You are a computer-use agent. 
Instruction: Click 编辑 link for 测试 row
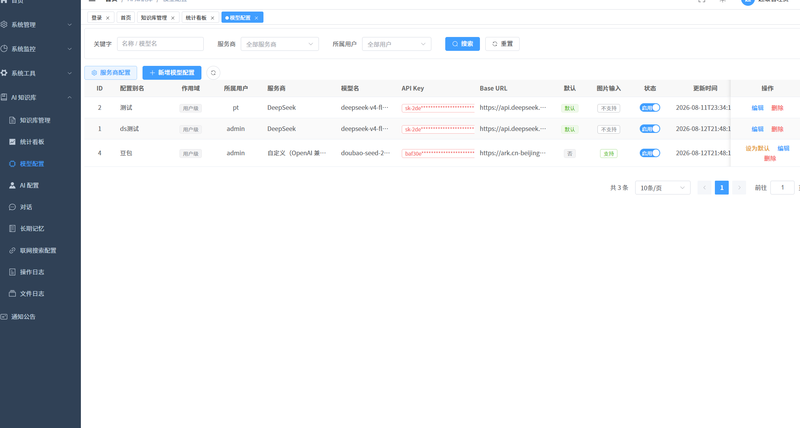758,108
